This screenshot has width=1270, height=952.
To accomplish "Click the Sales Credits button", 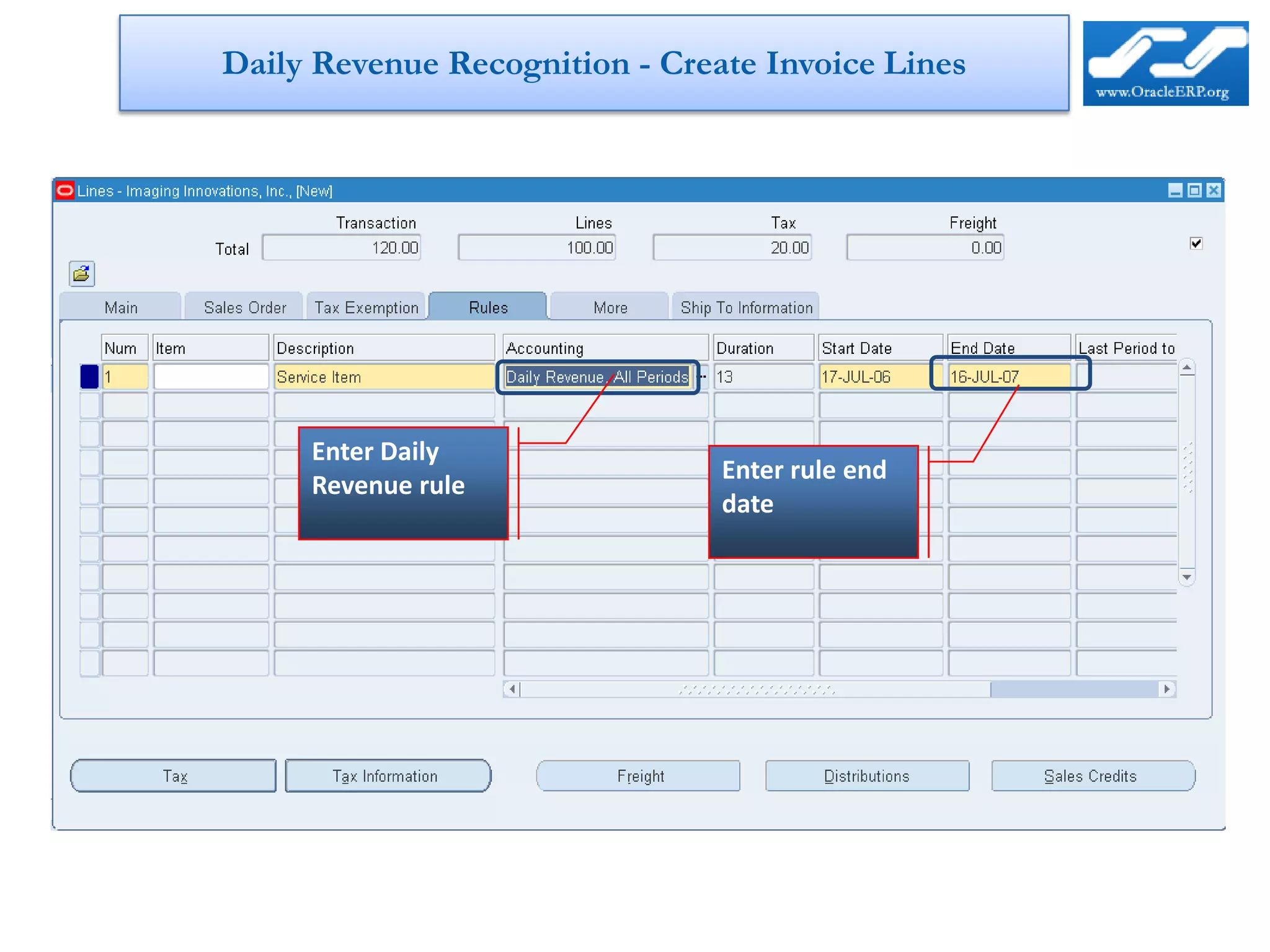I will [x=1093, y=776].
